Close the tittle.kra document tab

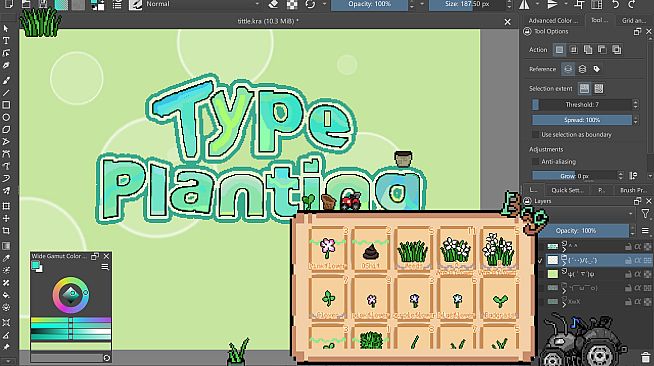coord(507,22)
